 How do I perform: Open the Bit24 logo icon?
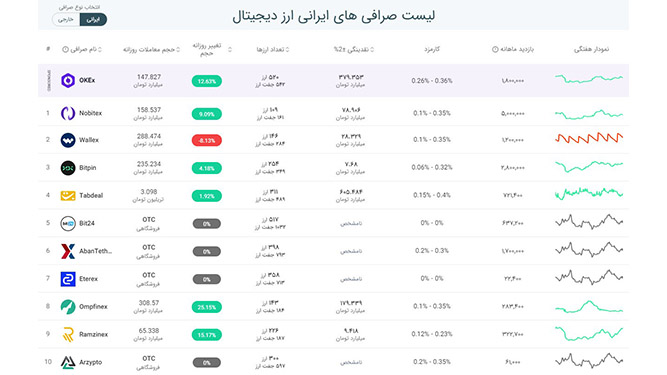(x=68, y=223)
